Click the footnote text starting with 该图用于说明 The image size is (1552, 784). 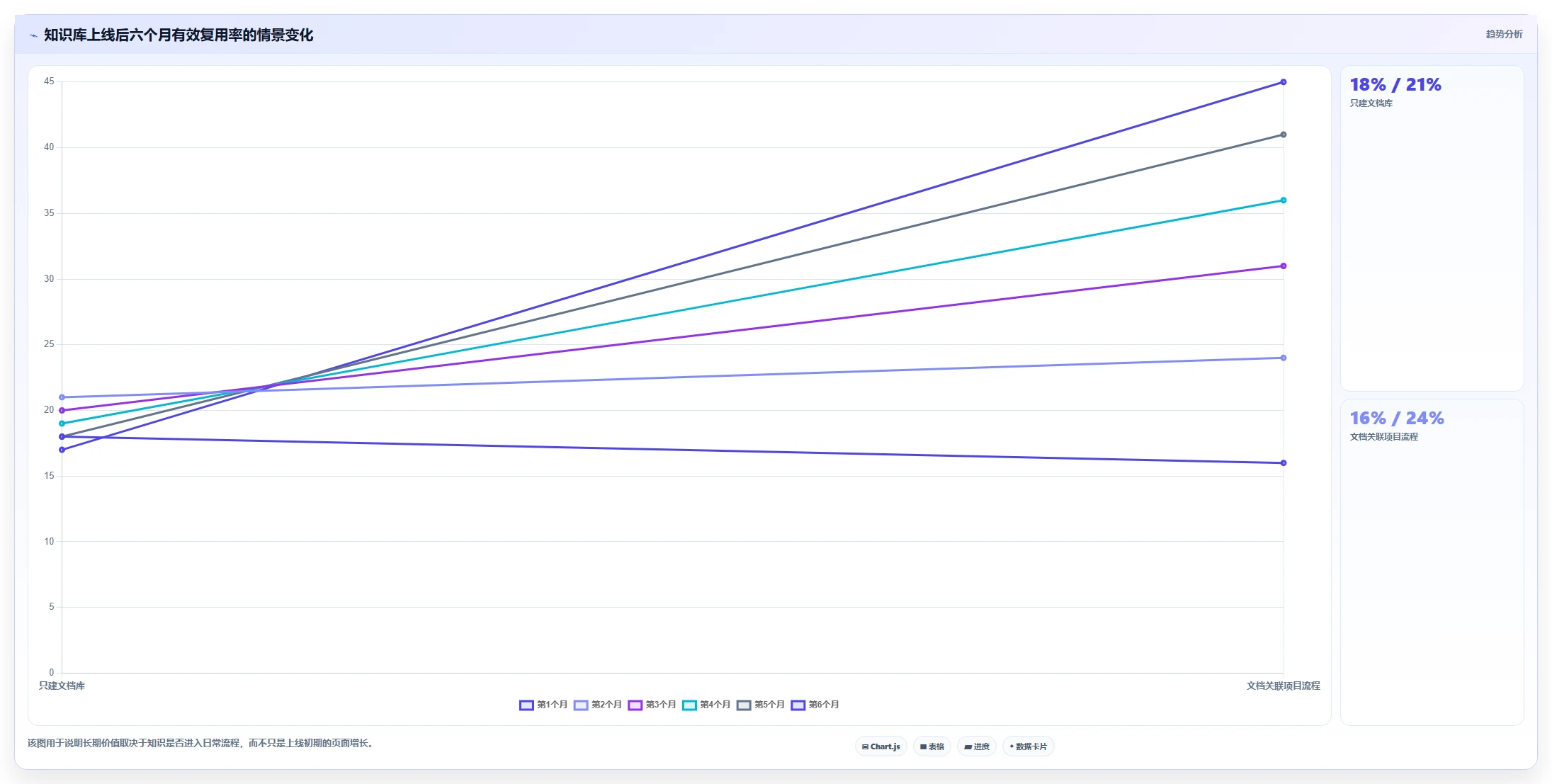(x=200, y=743)
